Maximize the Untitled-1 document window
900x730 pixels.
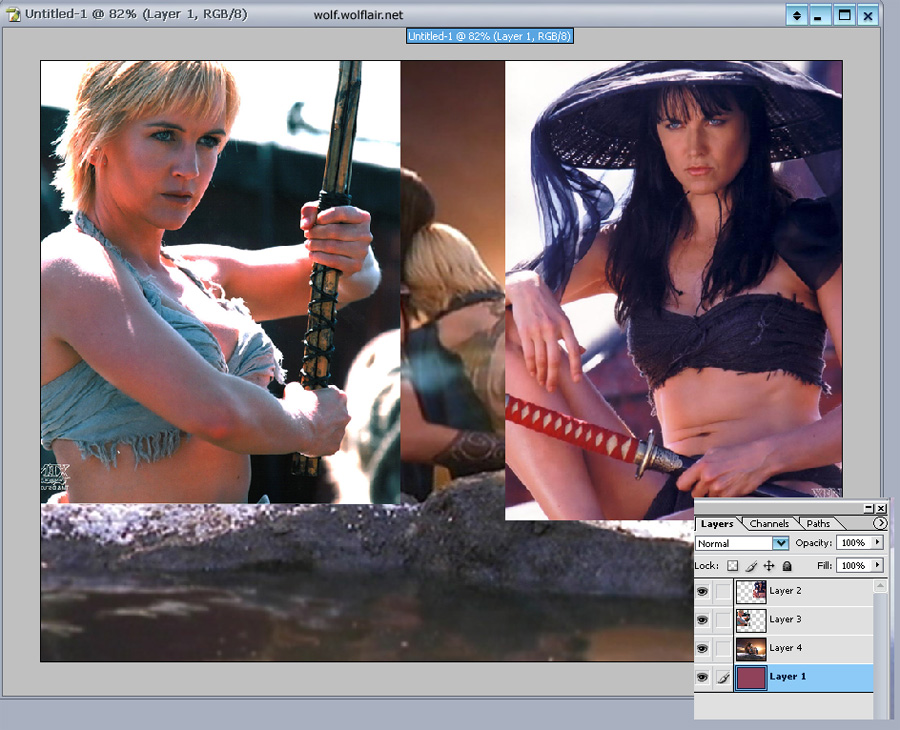[844, 15]
